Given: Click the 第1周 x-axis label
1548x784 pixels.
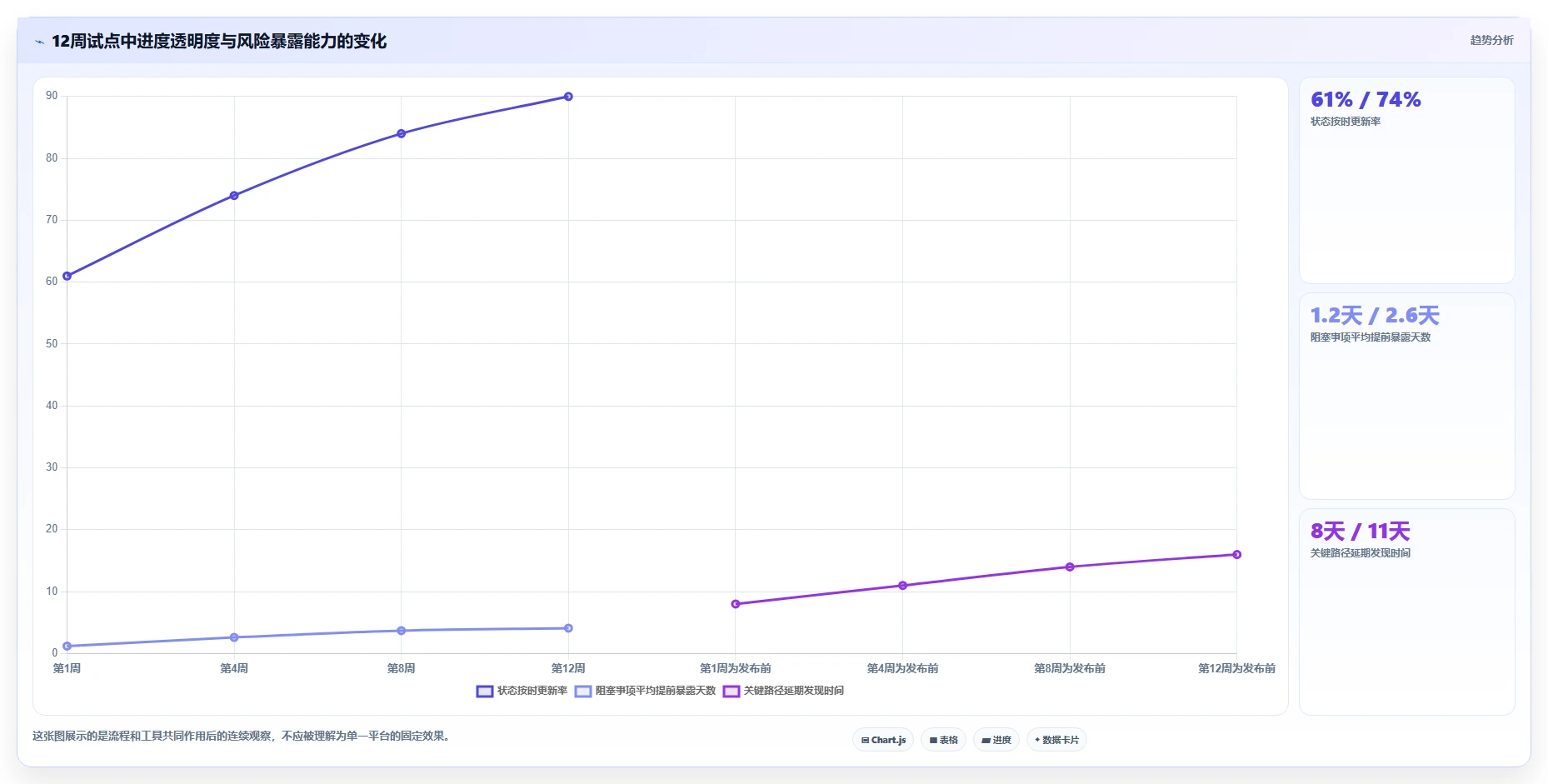Looking at the screenshot, I should pyautogui.click(x=67, y=668).
